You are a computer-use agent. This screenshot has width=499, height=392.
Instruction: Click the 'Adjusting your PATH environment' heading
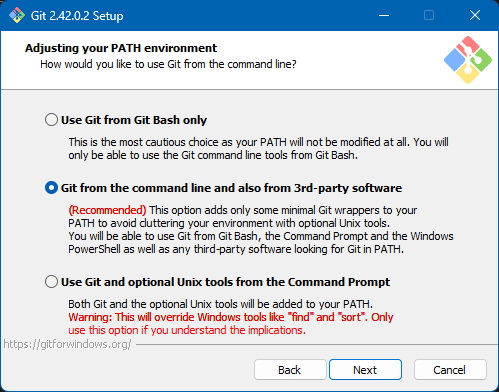(x=121, y=48)
